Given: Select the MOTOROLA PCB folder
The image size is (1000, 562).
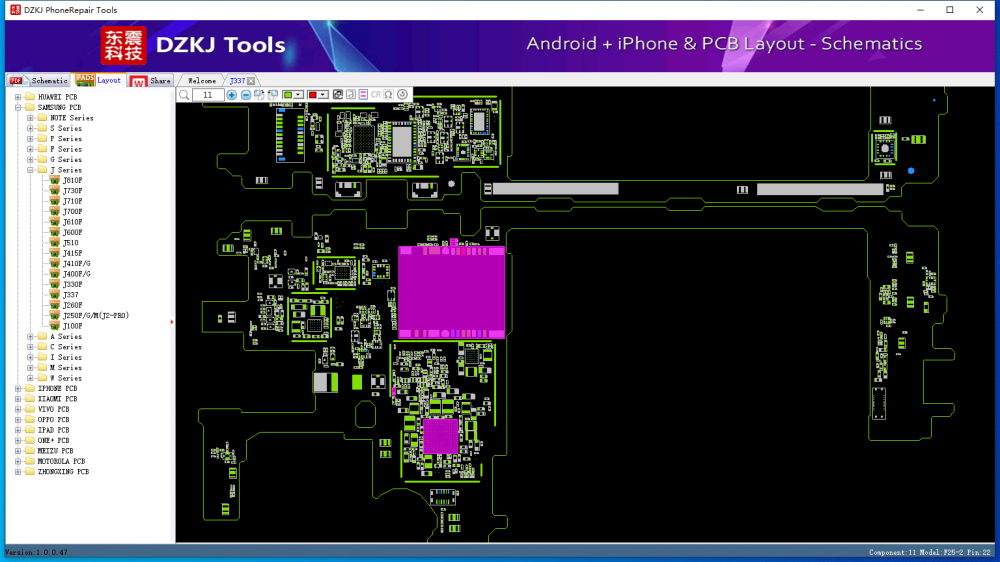Looking at the screenshot, I should [61, 461].
